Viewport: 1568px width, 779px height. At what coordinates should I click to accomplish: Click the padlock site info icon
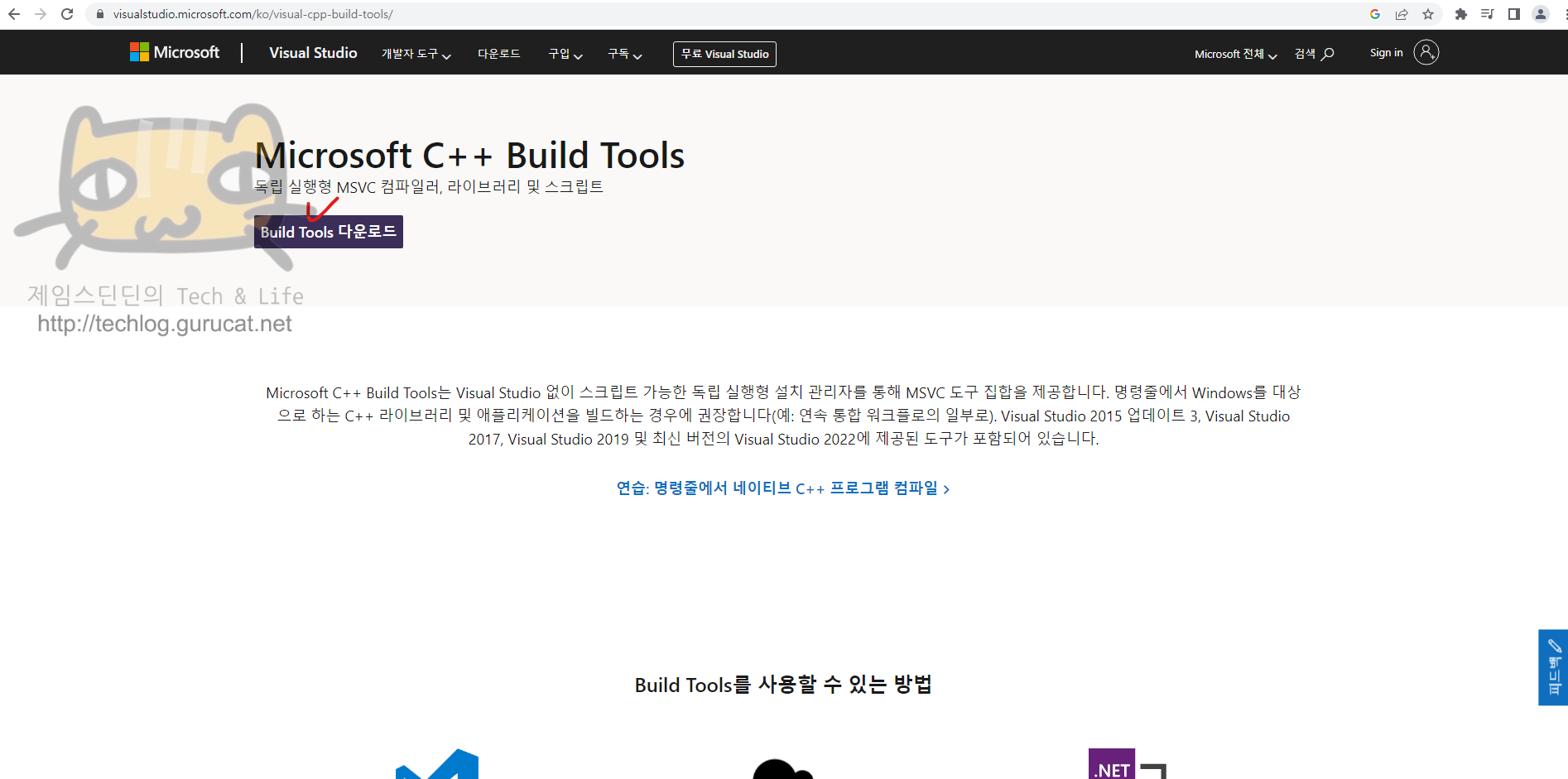point(100,14)
